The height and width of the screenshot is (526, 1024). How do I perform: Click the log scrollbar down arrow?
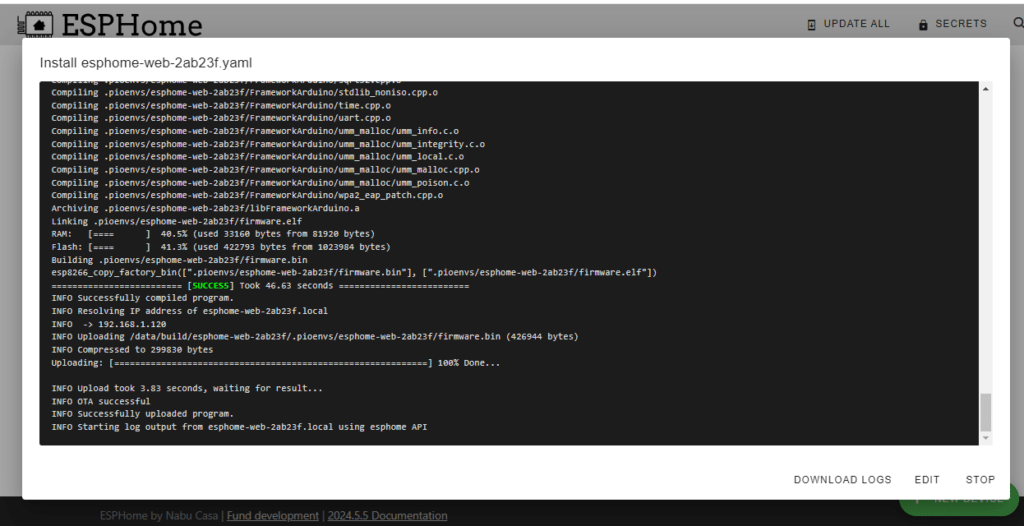(x=985, y=438)
